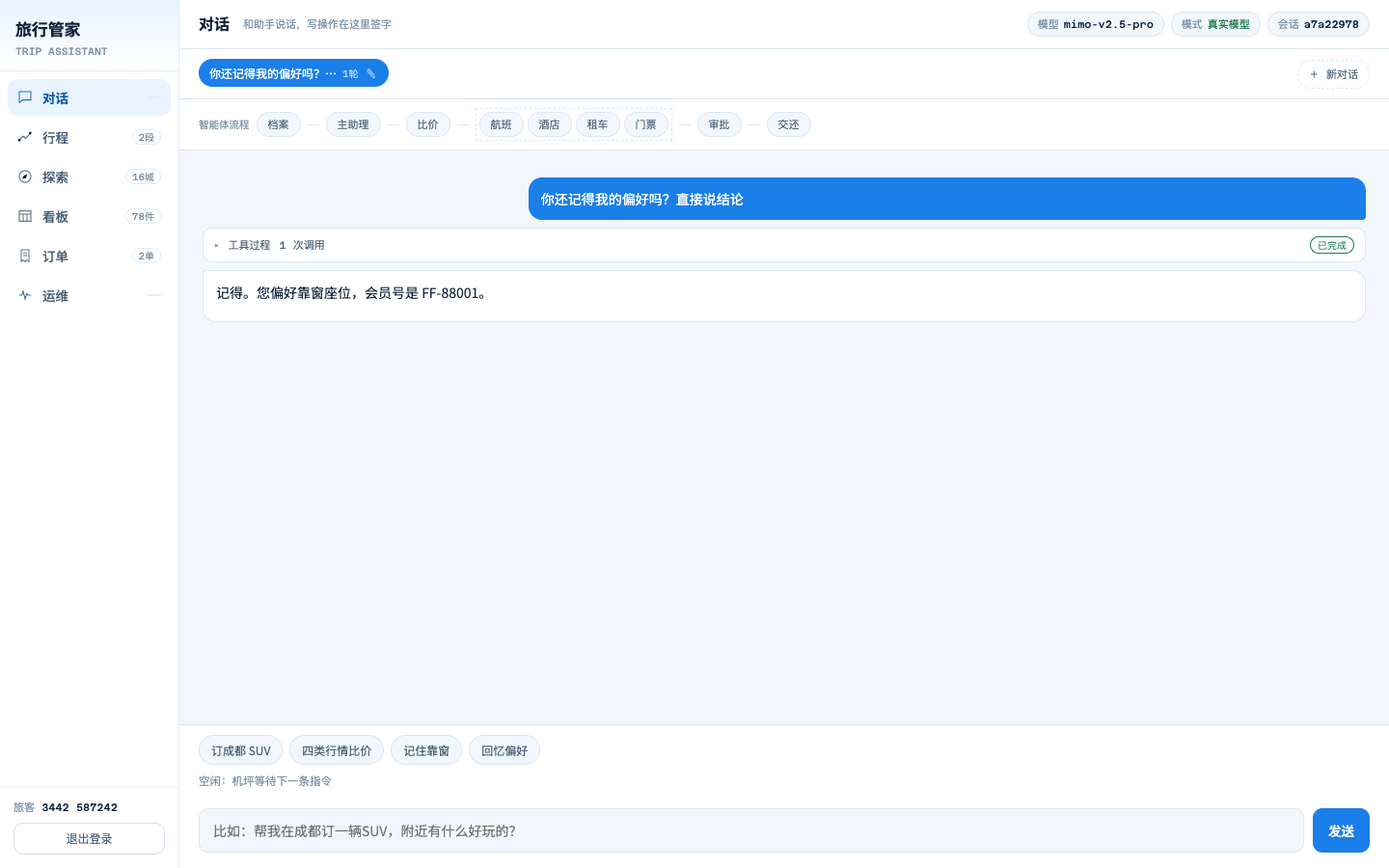Screen dimensions: 1389x868
Task: Click the compass icon beside 探索
Action: (x=25, y=176)
